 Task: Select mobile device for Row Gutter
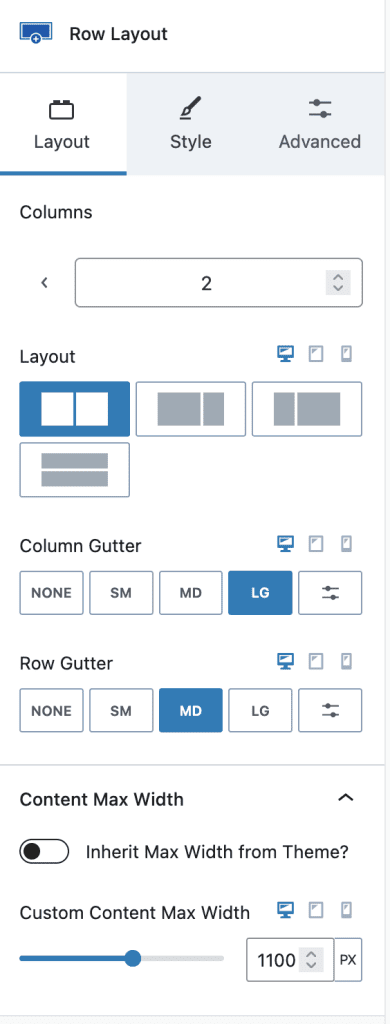347,662
